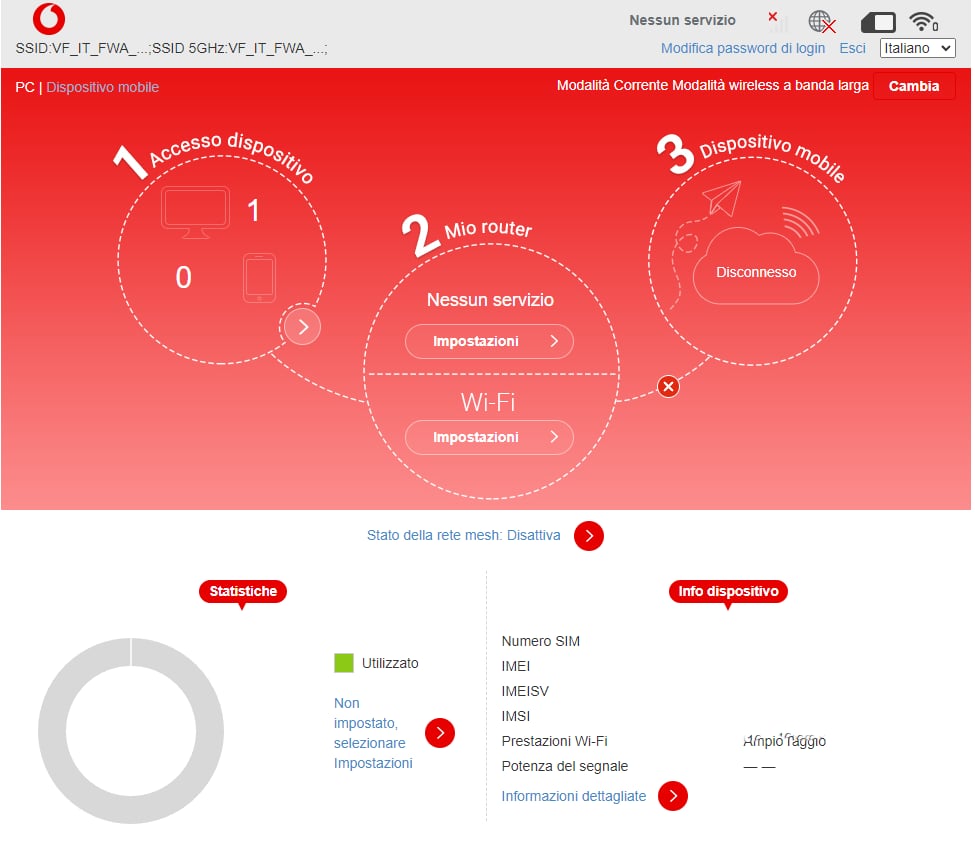The width and height of the screenshot is (975, 865).
Task: Click the Informazioni dettagliate red arrow
Action: (673, 796)
